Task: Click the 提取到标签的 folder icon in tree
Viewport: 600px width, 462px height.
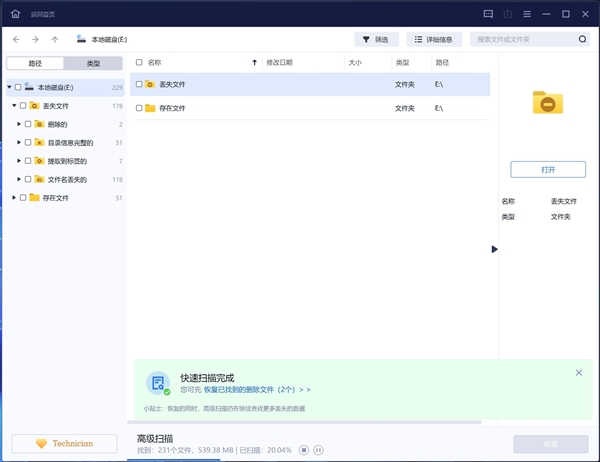Action: [39, 161]
